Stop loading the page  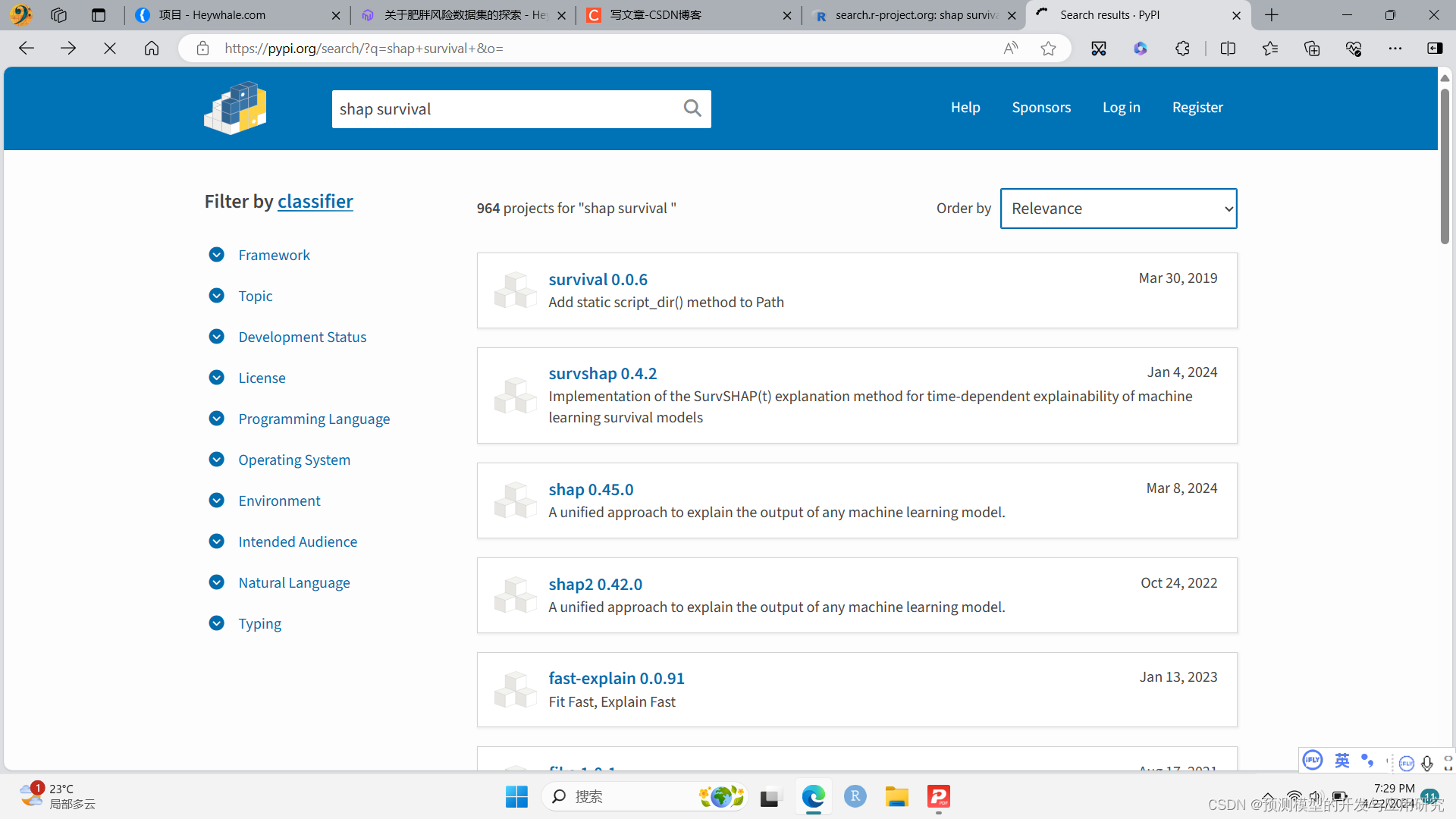coord(110,49)
